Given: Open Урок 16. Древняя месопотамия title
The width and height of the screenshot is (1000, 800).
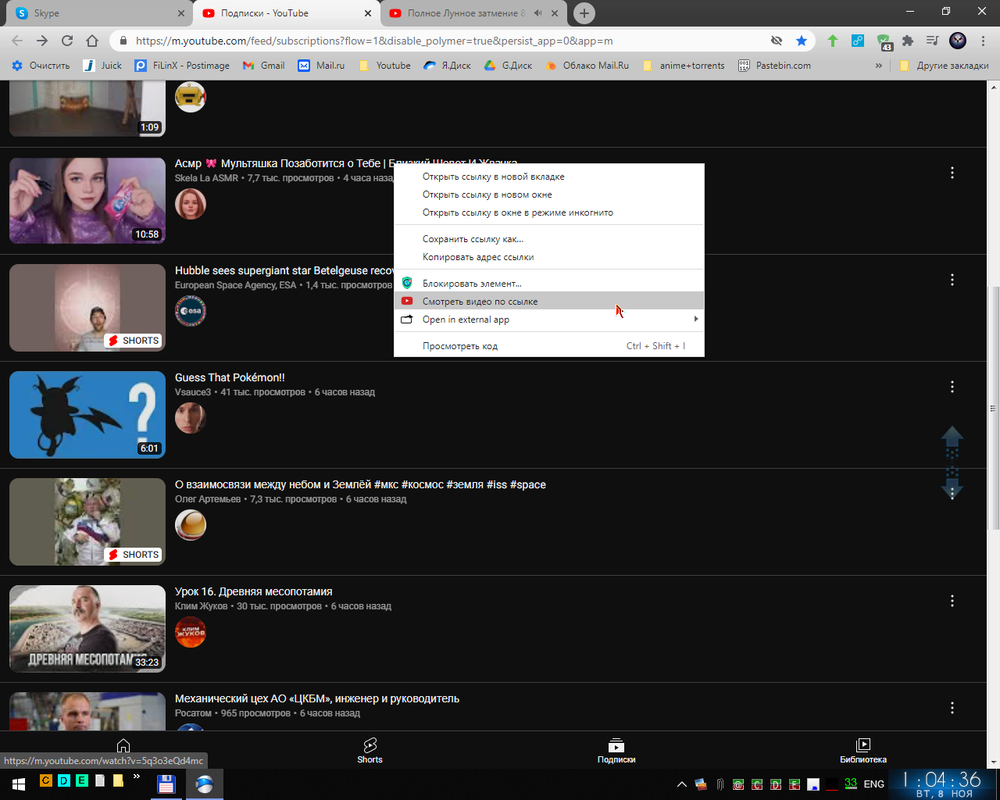Looking at the screenshot, I should click(x=253, y=592).
